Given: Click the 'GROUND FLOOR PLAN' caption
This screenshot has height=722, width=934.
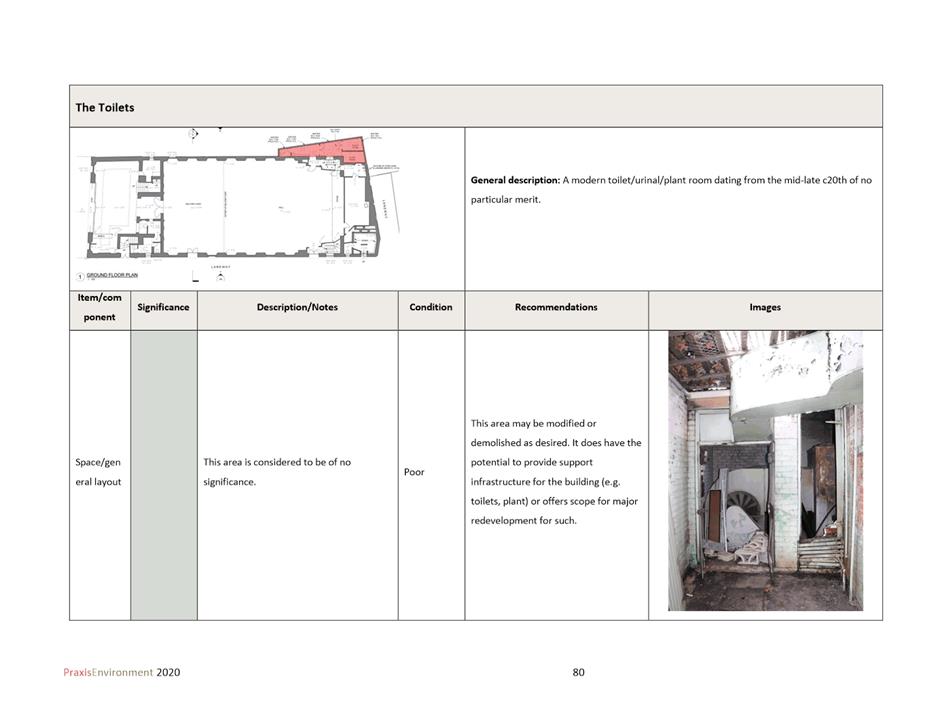Looking at the screenshot, I should (112, 275).
